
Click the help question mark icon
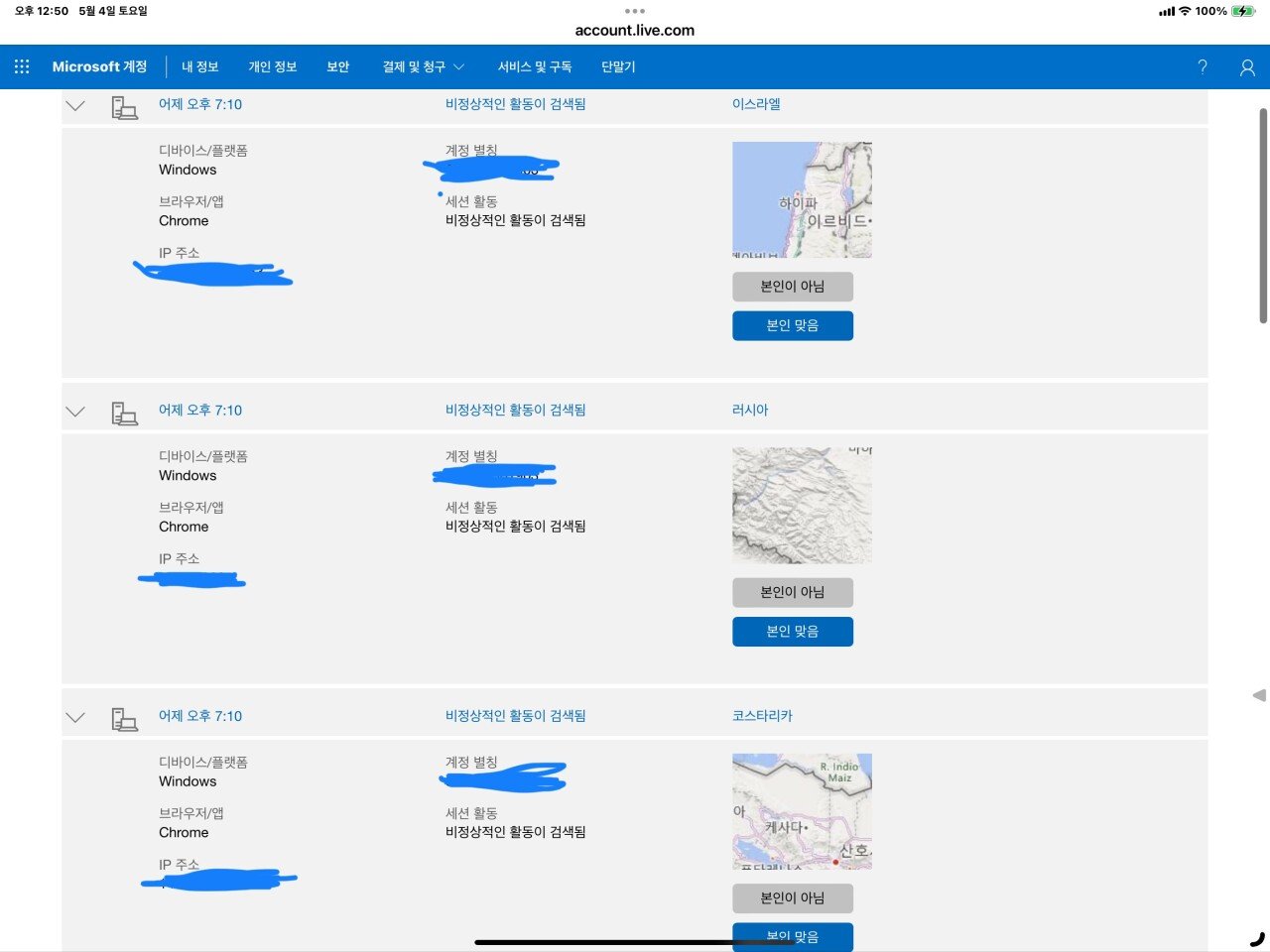(1203, 66)
